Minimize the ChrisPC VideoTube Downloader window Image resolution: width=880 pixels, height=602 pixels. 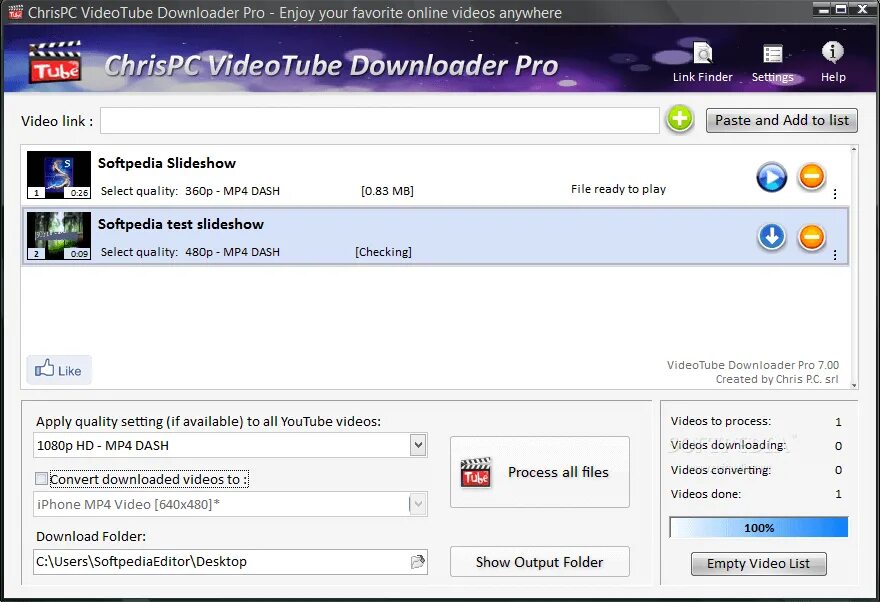(823, 8)
